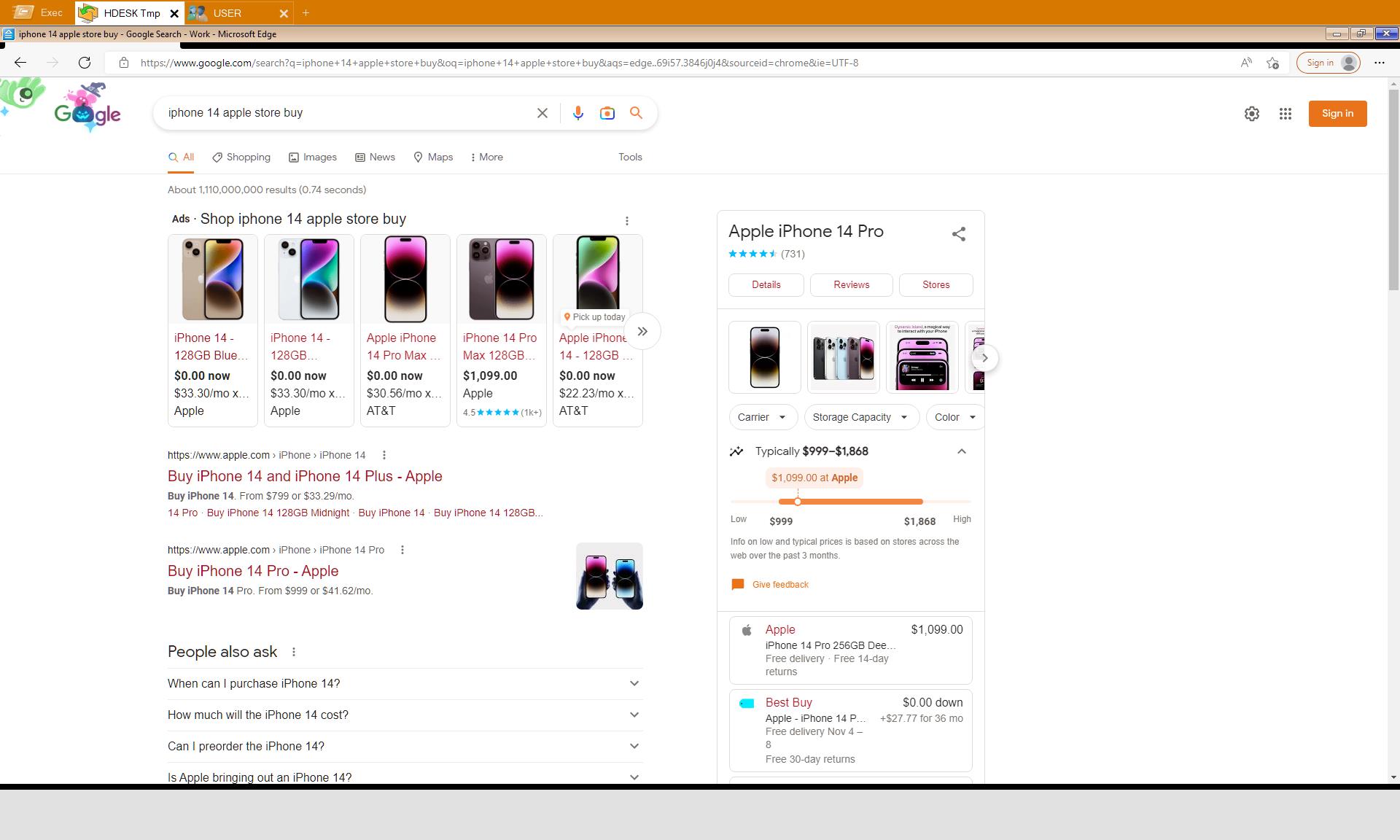Switch to the Exec tab
Image resolution: width=1400 pixels, height=840 pixels.
click(x=38, y=13)
